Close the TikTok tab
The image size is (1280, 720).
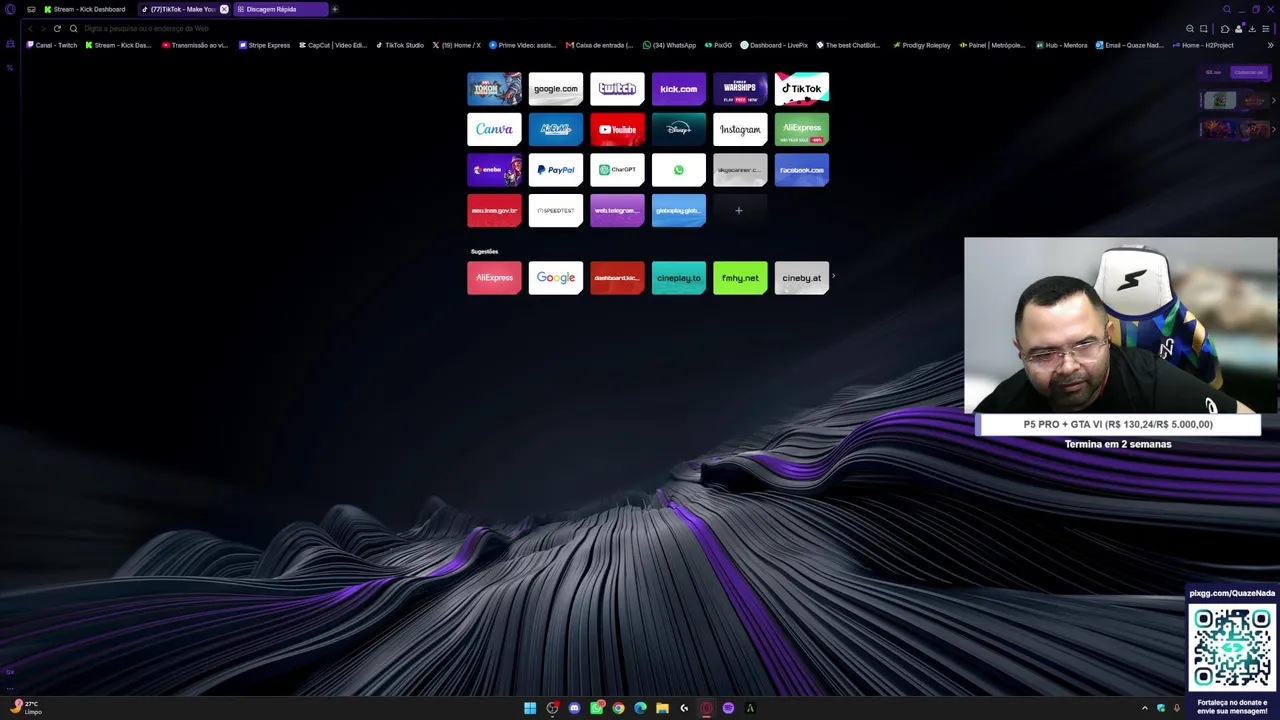224,9
